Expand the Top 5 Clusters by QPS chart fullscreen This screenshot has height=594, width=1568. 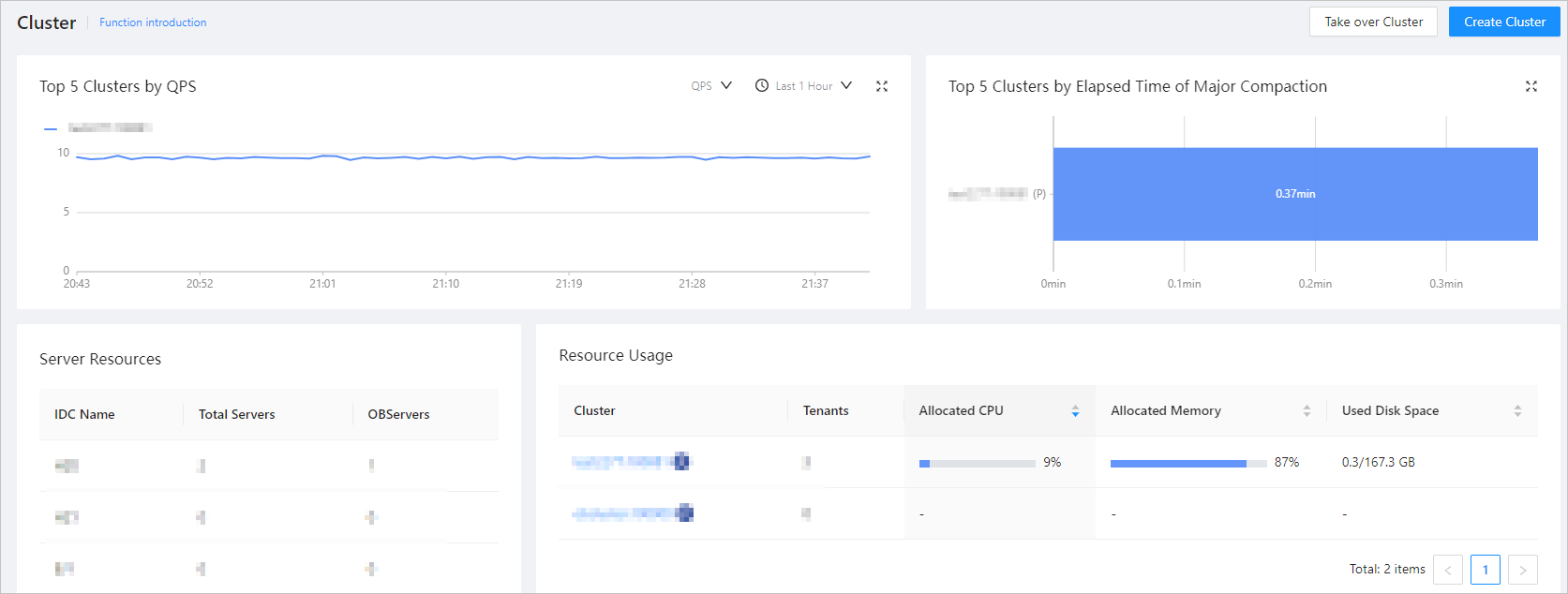(881, 86)
